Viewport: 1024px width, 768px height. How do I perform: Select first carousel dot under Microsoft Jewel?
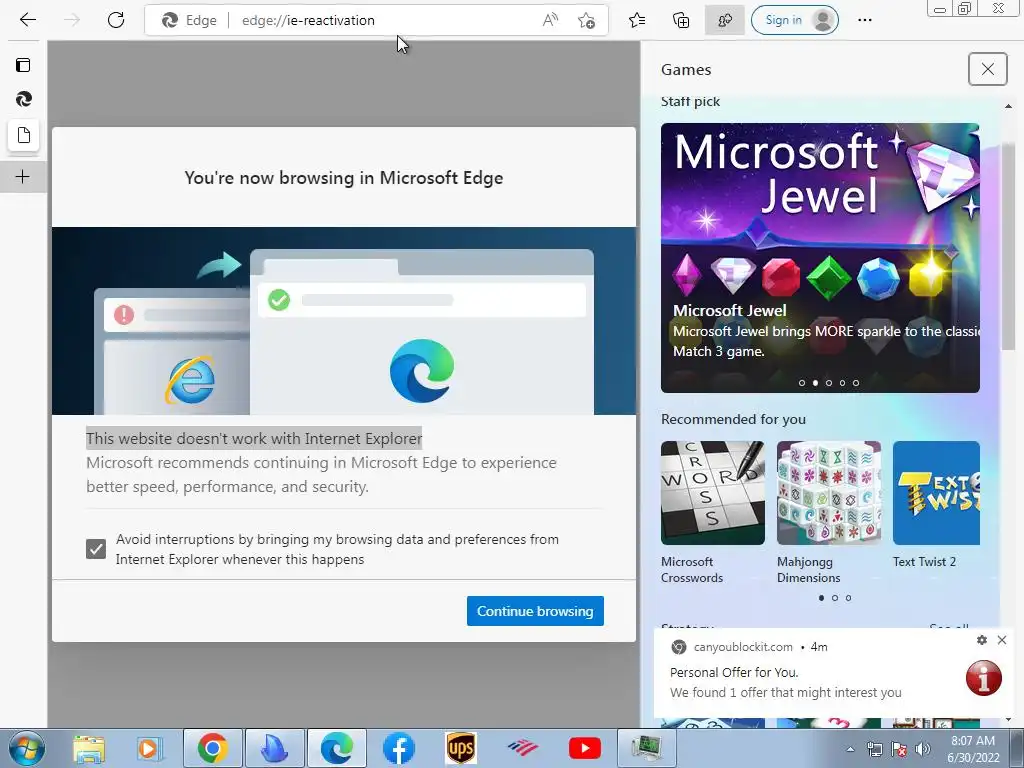[802, 383]
